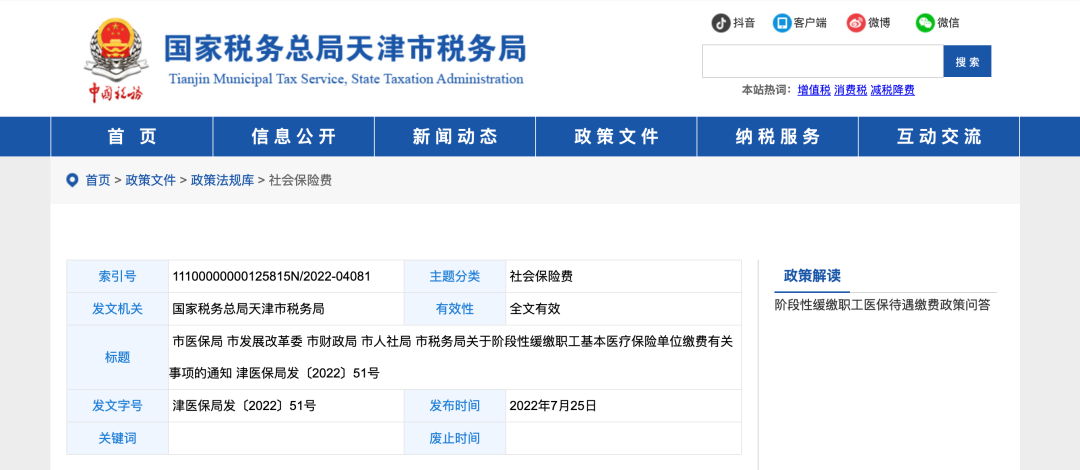Open hot keyword 消费税 link

(851, 90)
